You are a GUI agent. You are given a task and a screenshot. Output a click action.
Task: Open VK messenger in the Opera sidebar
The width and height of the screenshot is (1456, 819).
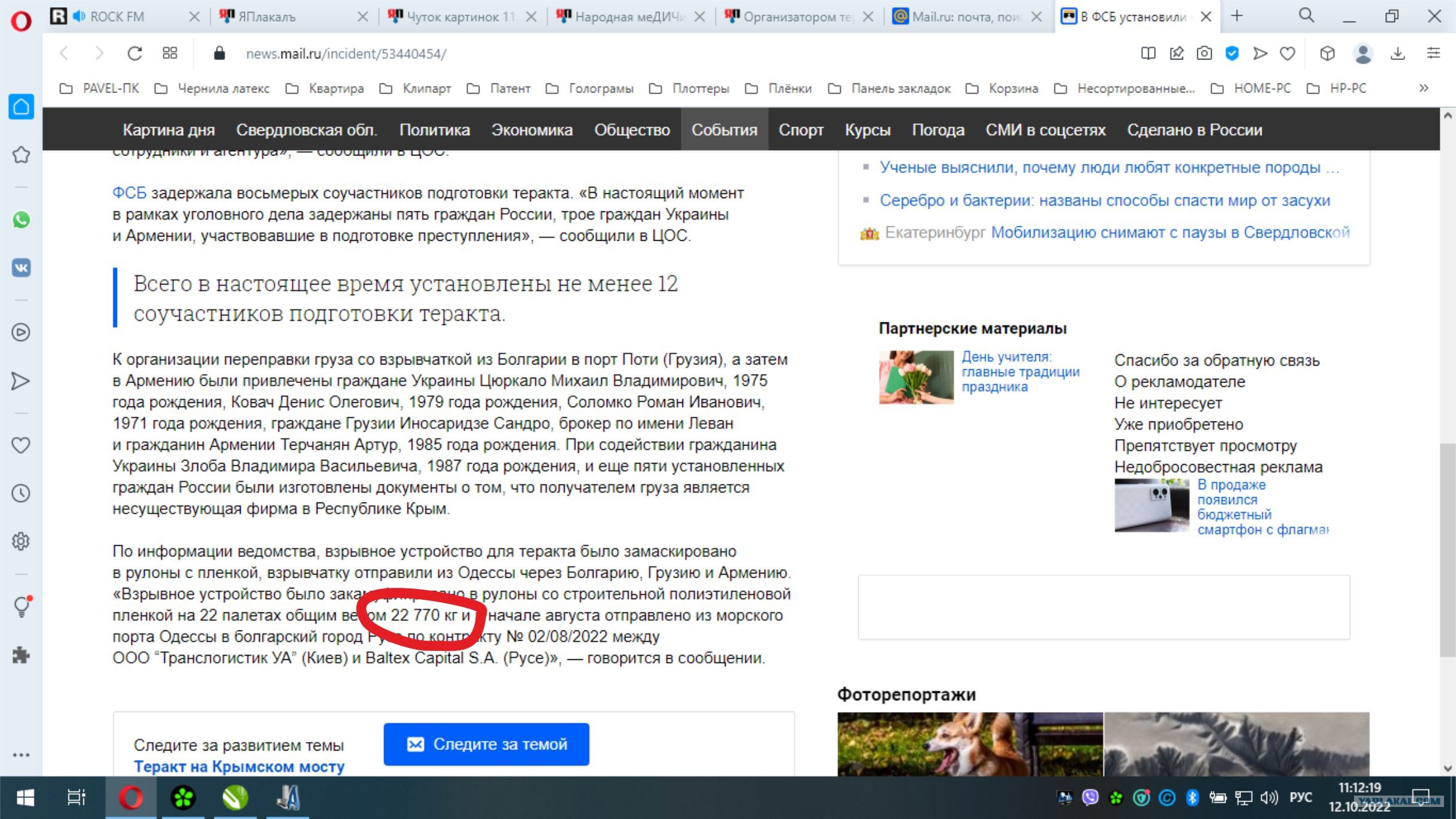[x=21, y=267]
